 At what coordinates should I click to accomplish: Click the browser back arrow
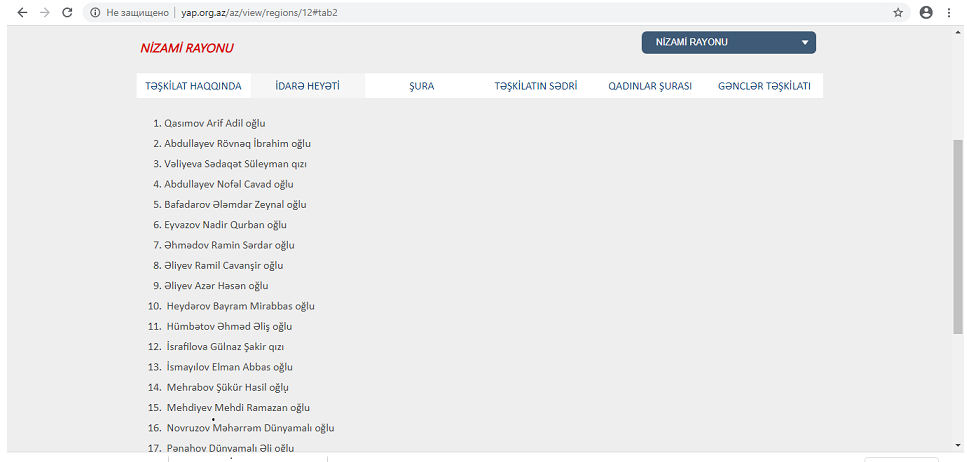click(21, 13)
